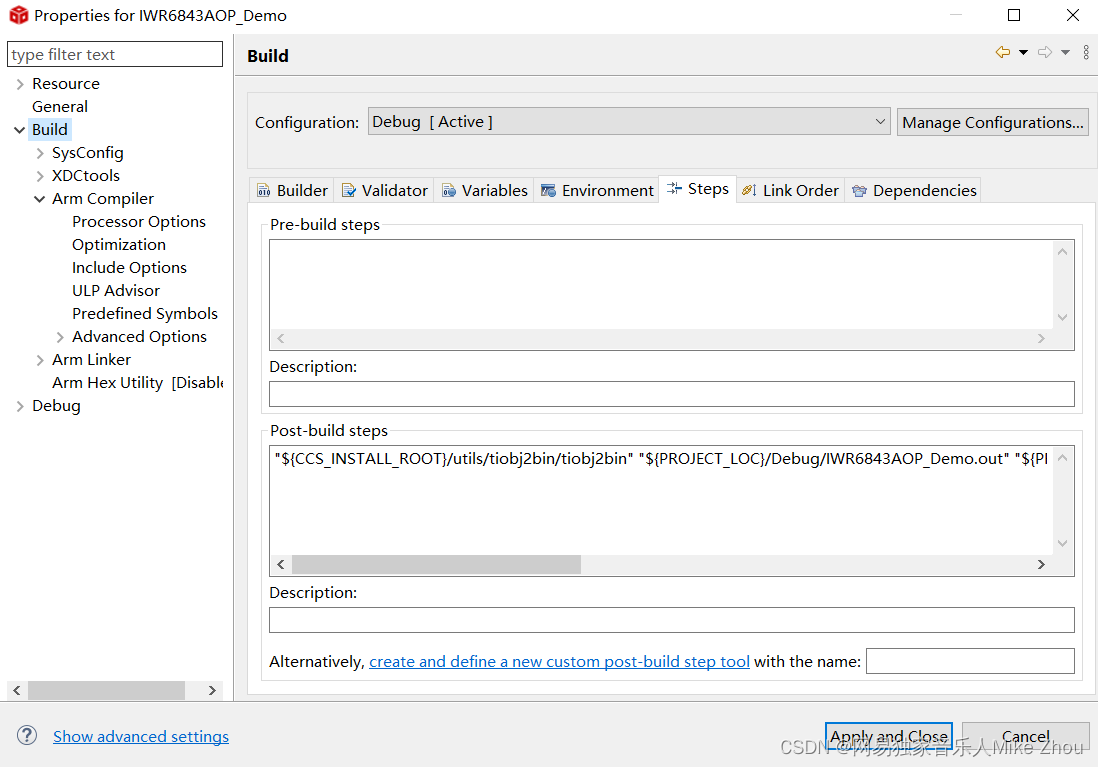Select General in the tree
Image resolution: width=1098 pixels, height=767 pixels.
click(60, 106)
